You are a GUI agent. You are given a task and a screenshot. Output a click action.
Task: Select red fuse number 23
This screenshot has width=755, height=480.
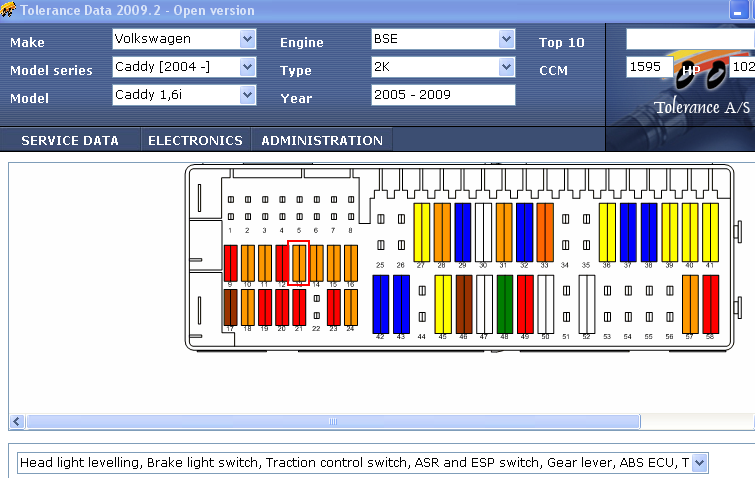pos(334,307)
